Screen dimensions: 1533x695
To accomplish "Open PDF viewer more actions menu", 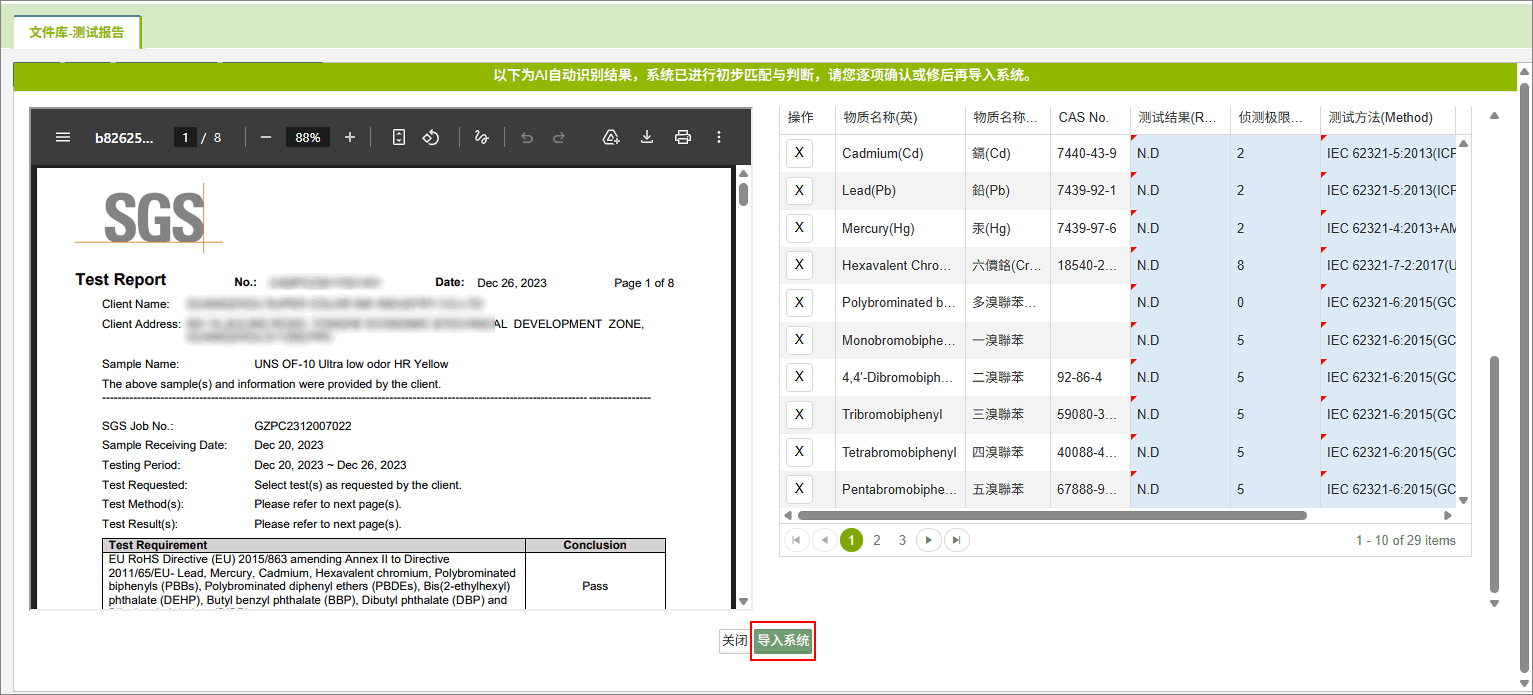I will 718,137.
